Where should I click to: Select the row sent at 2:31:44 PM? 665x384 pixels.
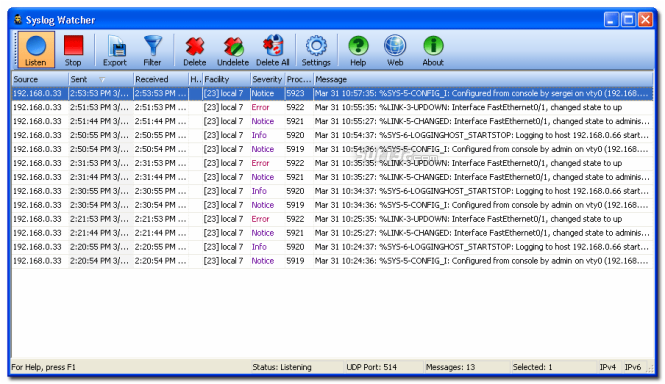[x=332, y=177]
